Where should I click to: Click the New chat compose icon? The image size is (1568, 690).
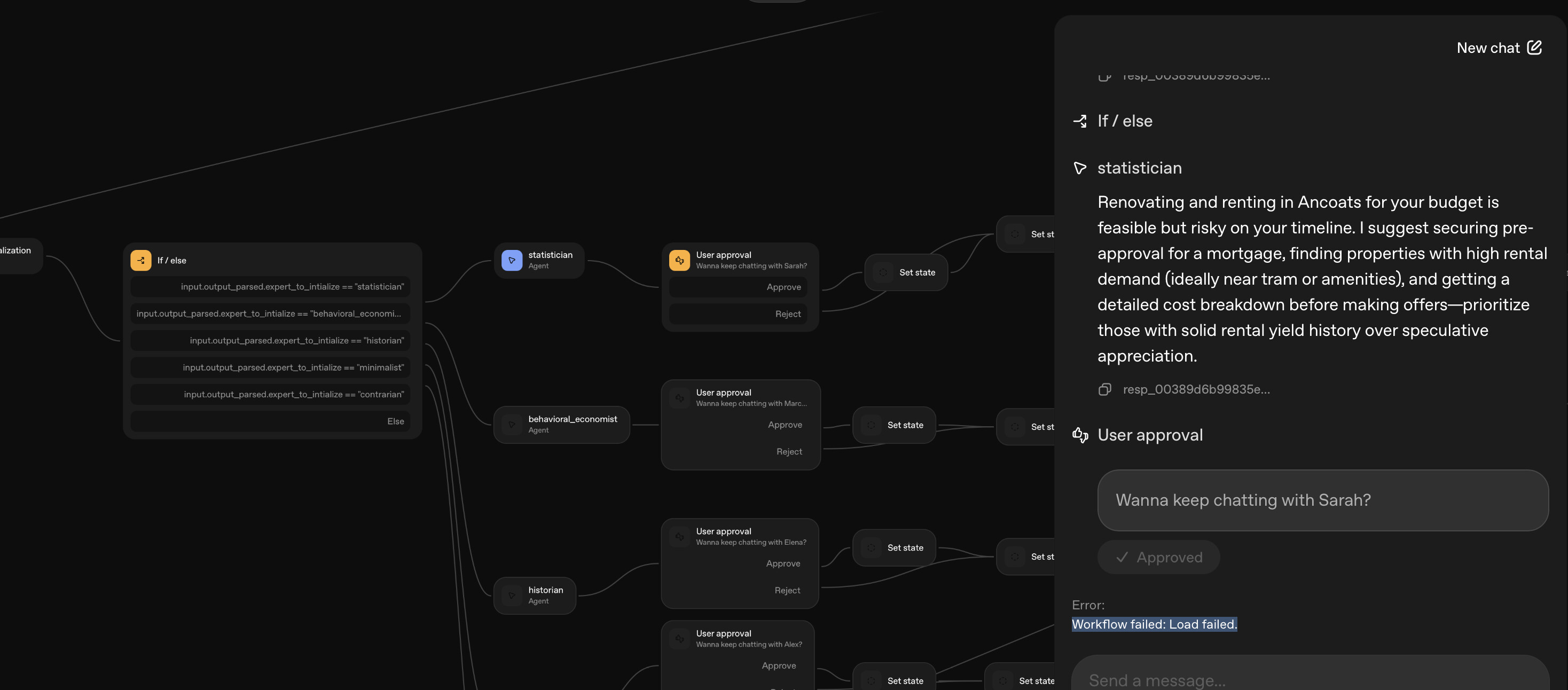click(1534, 48)
